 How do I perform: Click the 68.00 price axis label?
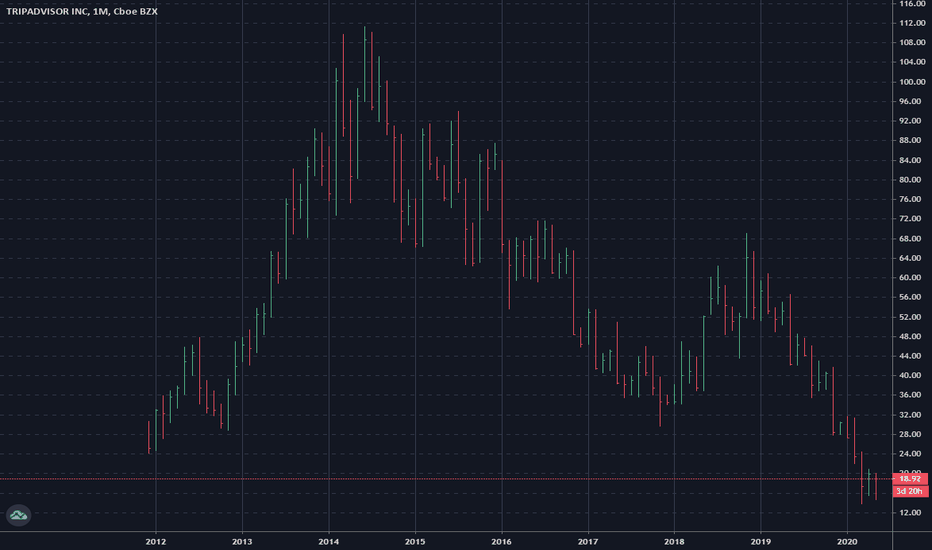[x=912, y=238]
